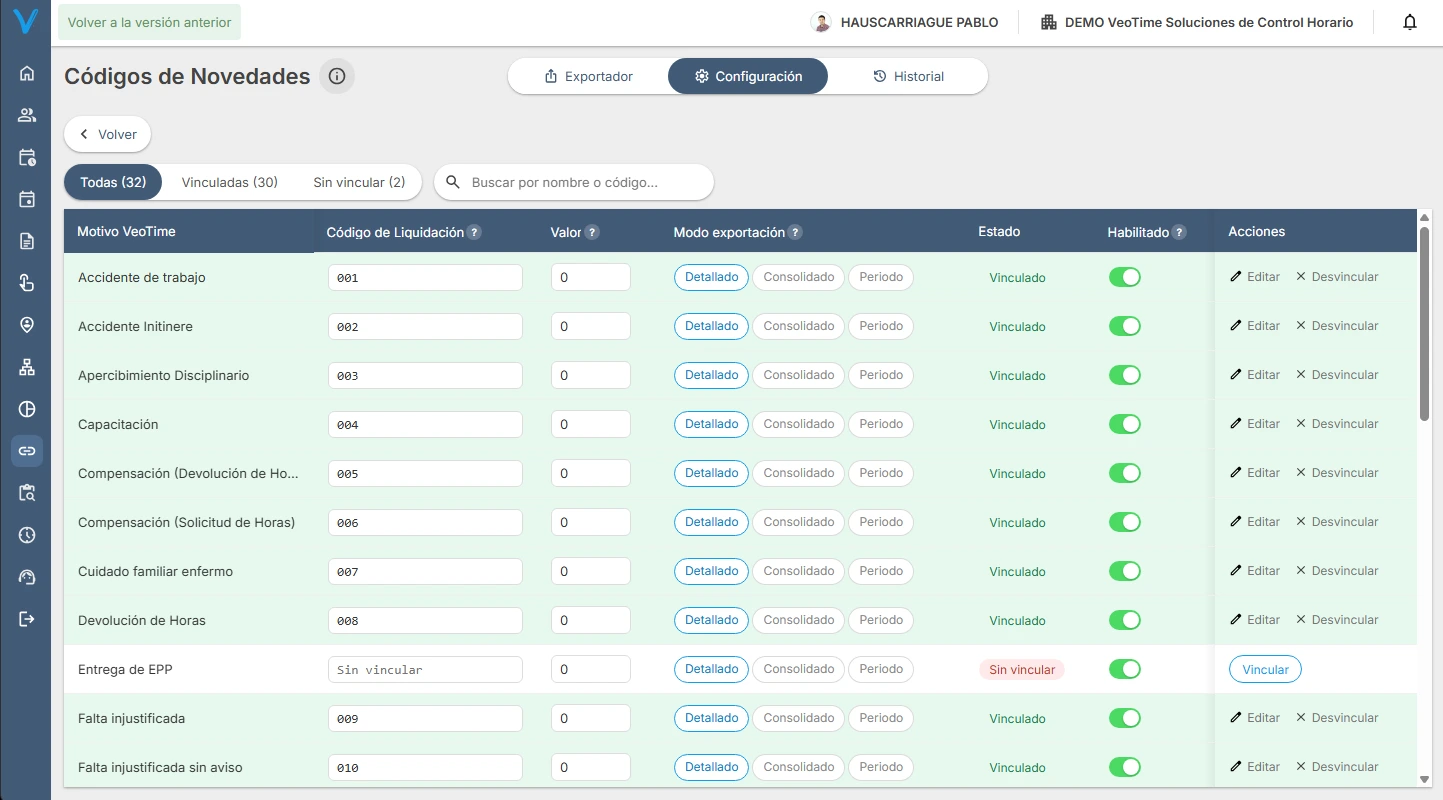Click help icon next to Código de Liquidación
1443x800 pixels.
tap(475, 232)
